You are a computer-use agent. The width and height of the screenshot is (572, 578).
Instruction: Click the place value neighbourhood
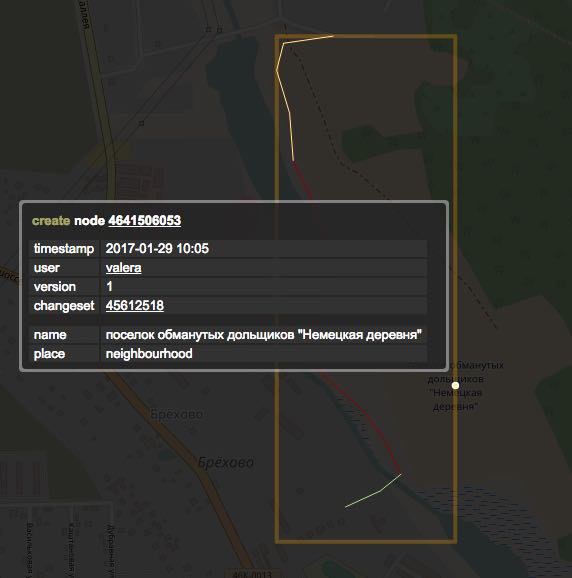149,354
